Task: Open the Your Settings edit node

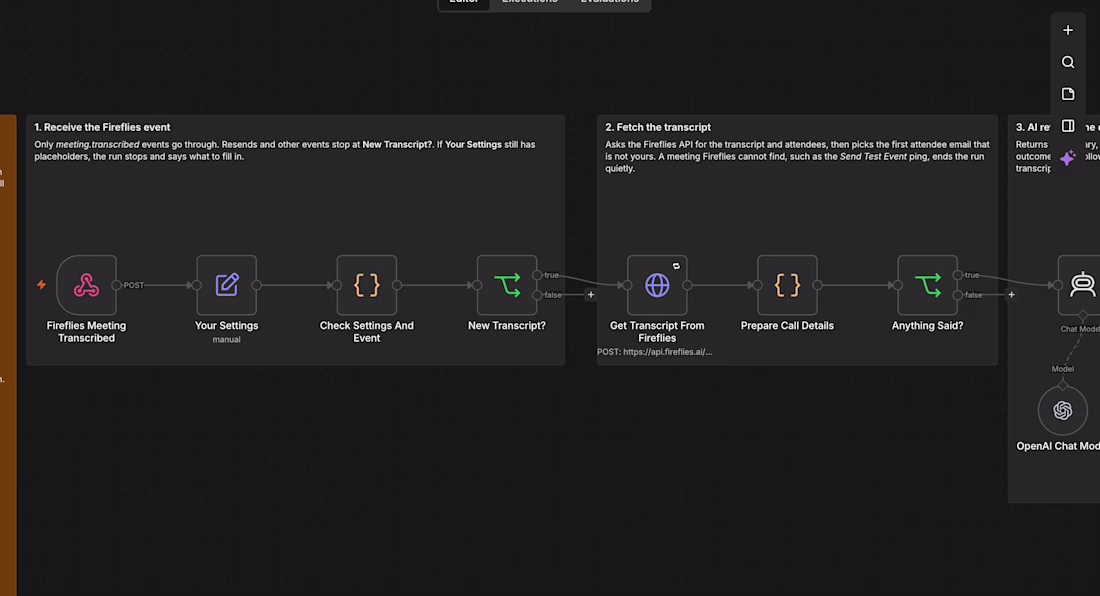Action: [x=227, y=285]
